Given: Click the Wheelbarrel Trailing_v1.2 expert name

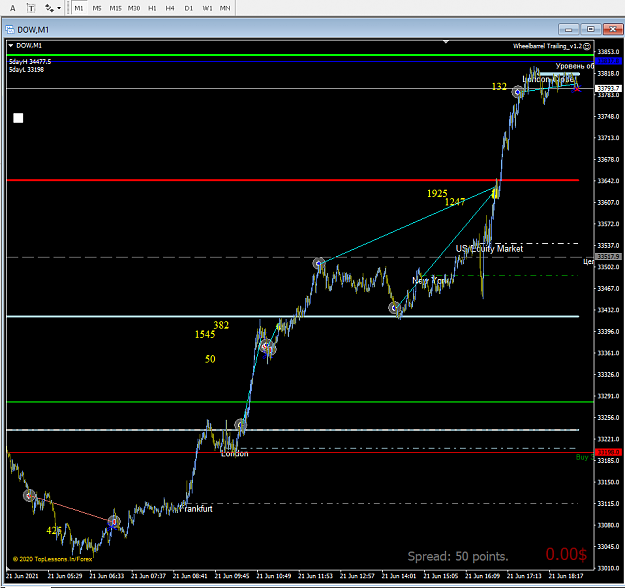Looking at the screenshot, I should coord(547,46).
